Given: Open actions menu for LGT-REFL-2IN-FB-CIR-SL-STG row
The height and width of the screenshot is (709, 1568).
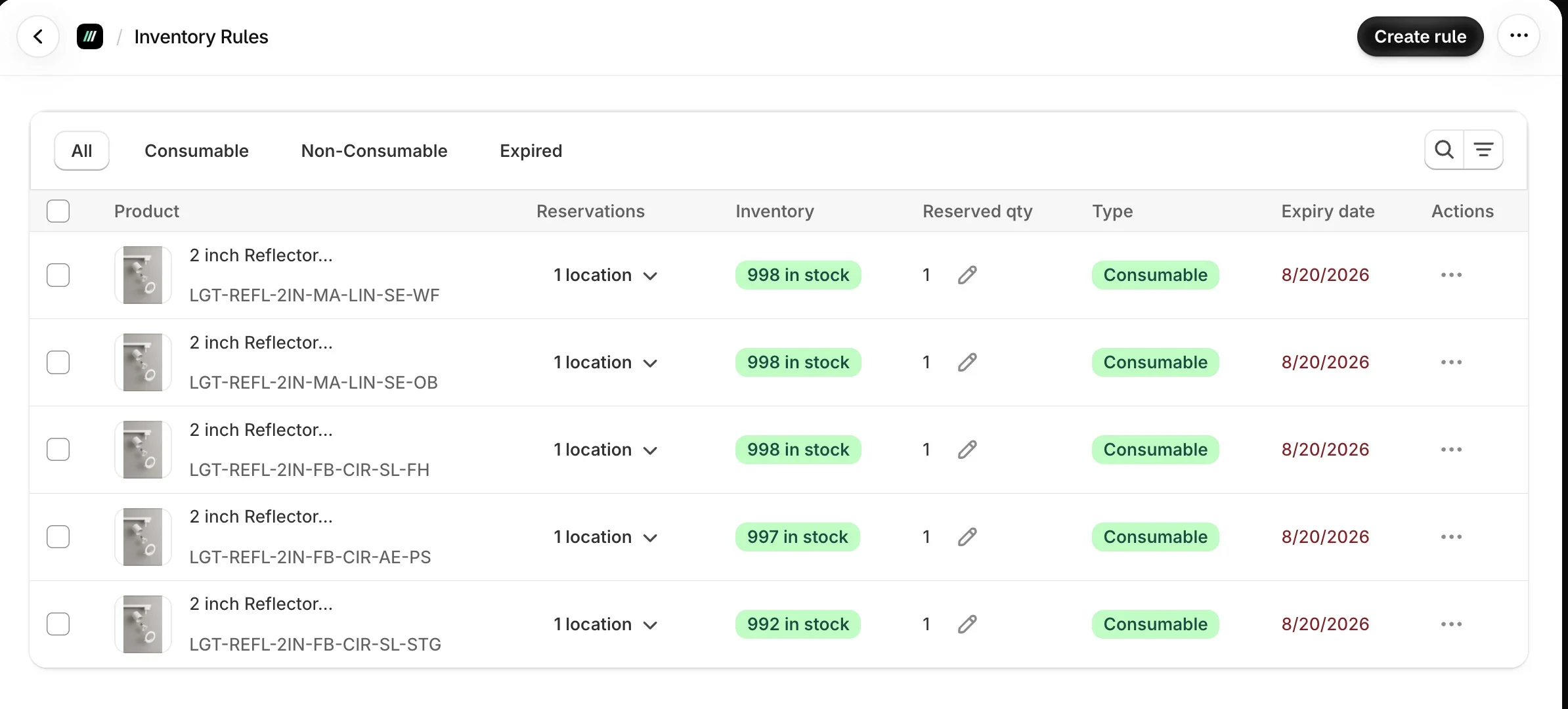Looking at the screenshot, I should (x=1451, y=624).
